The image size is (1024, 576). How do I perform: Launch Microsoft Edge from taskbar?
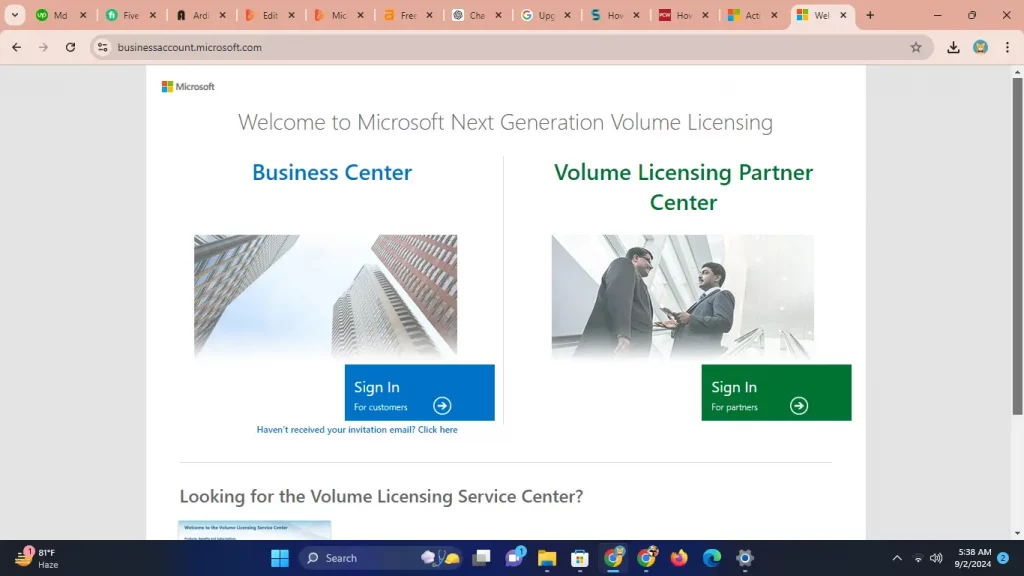coord(712,558)
